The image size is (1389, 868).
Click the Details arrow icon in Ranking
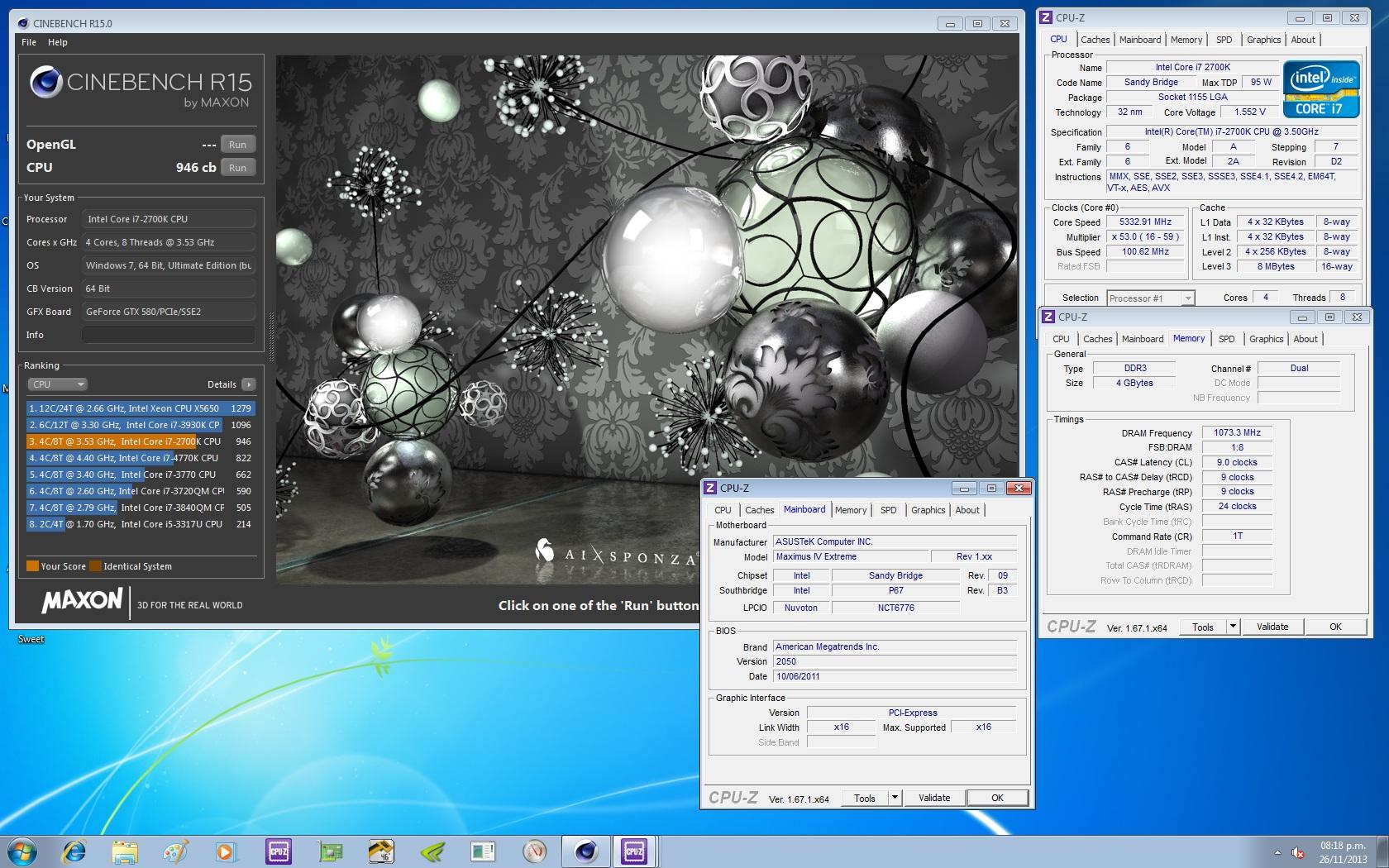pyautogui.click(x=249, y=384)
